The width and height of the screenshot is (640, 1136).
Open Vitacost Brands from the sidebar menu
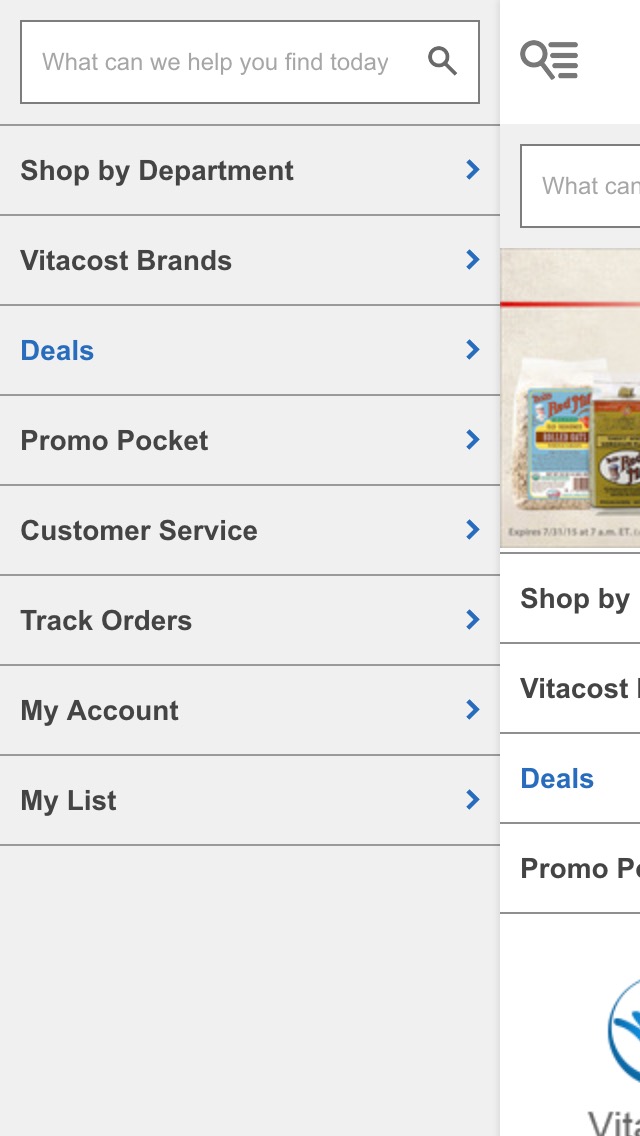[126, 260]
